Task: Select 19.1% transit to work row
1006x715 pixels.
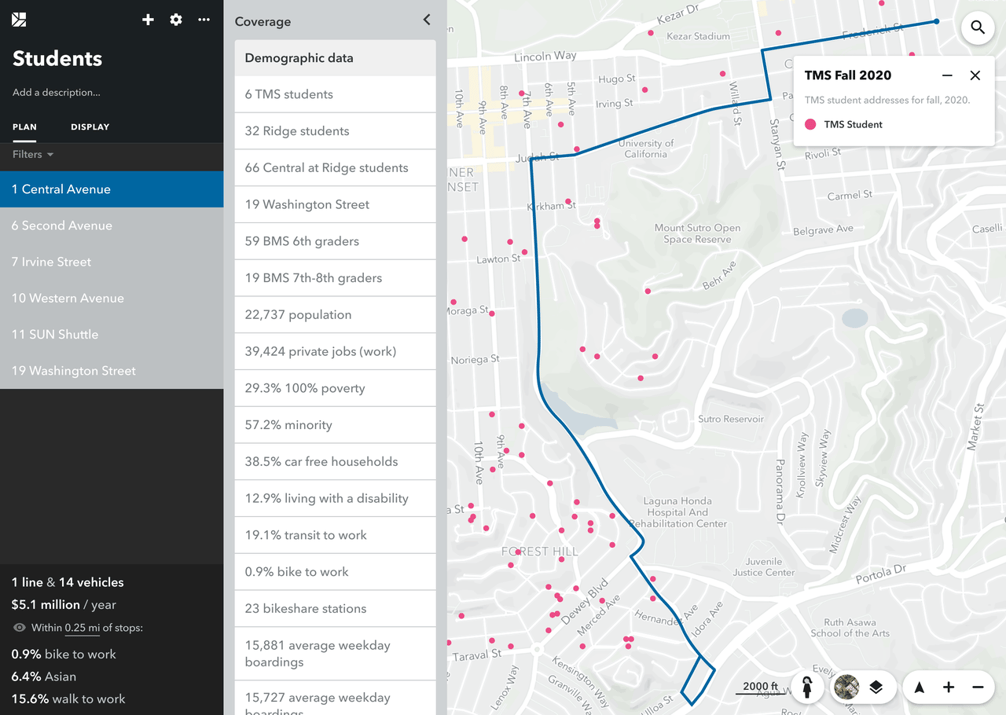Action: point(335,535)
